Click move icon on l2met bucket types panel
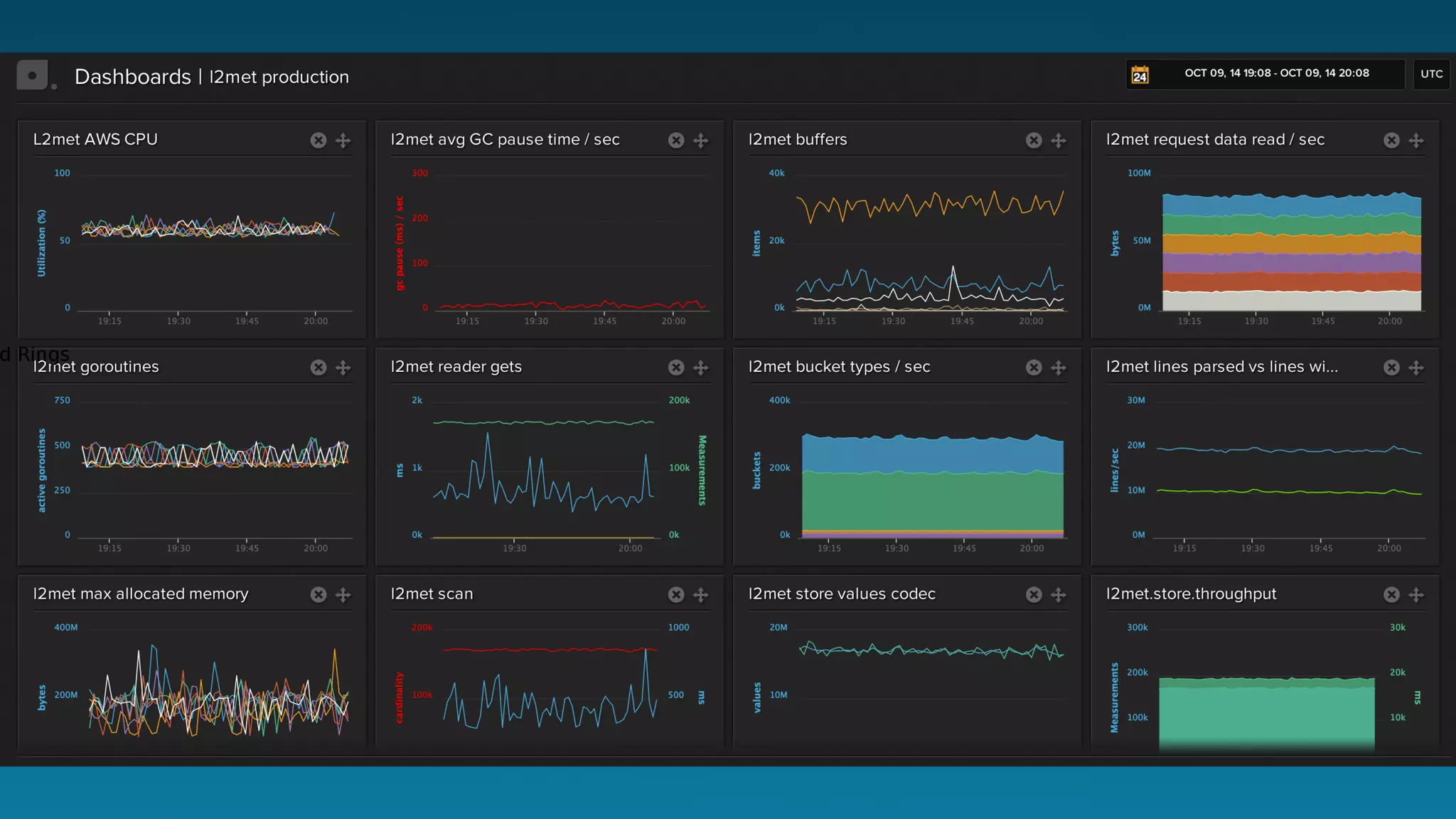1456x819 pixels. (1059, 368)
